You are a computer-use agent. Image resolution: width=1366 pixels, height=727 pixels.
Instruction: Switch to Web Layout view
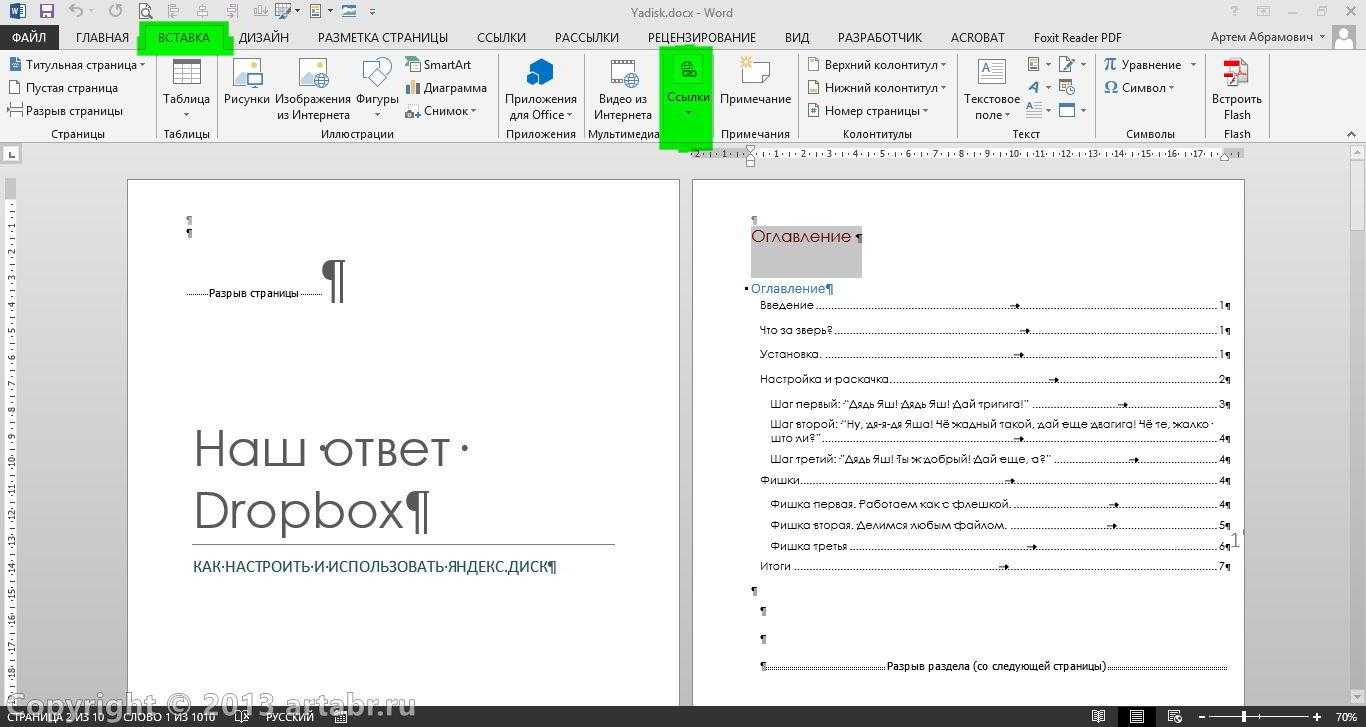tap(1175, 717)
